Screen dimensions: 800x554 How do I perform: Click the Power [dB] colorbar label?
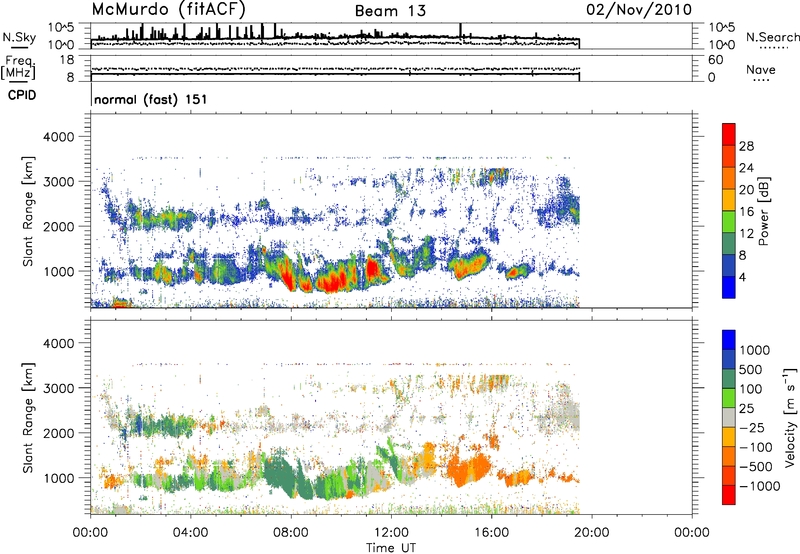point(763,211)
